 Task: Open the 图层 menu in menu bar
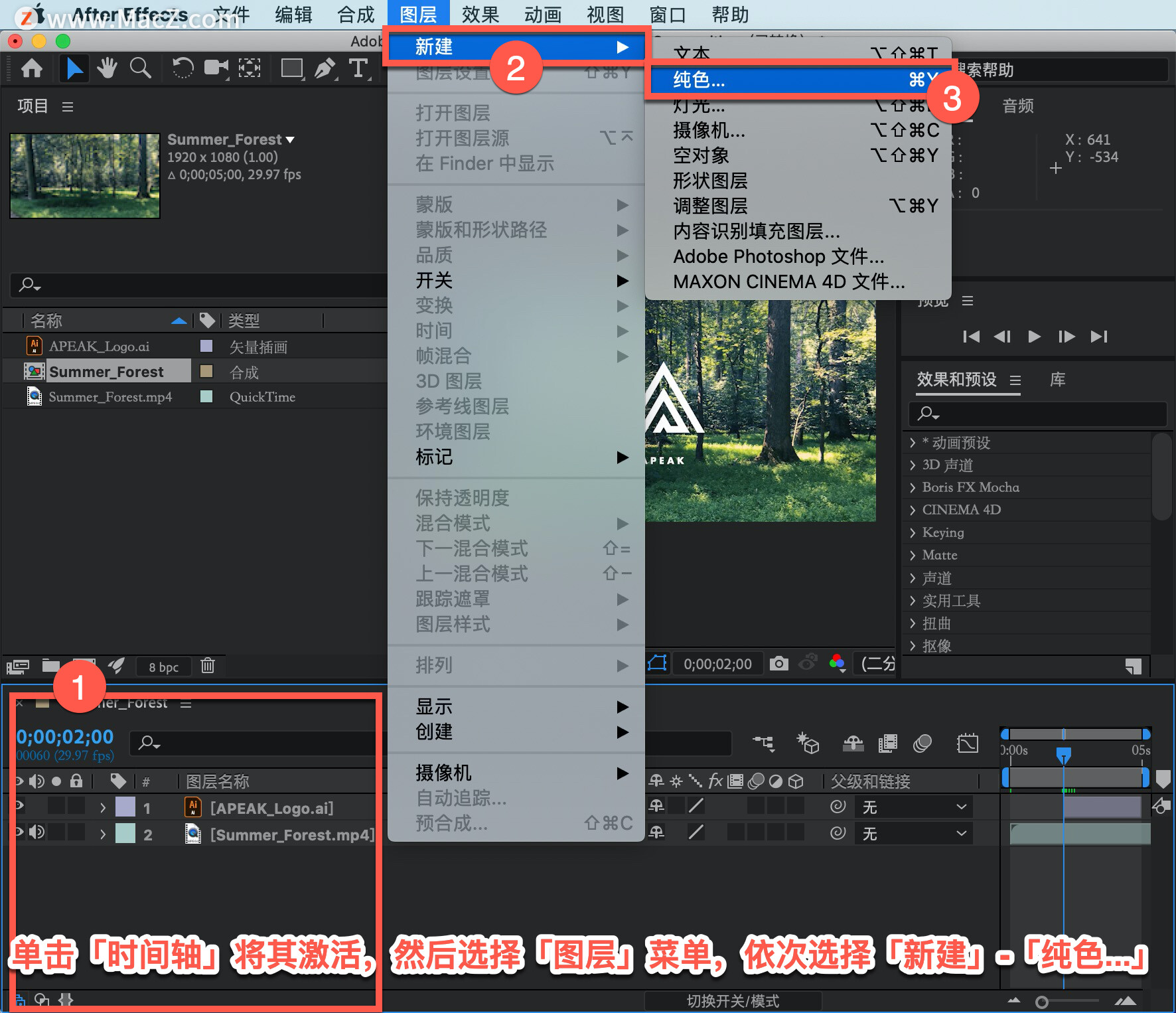coord(418,14)
